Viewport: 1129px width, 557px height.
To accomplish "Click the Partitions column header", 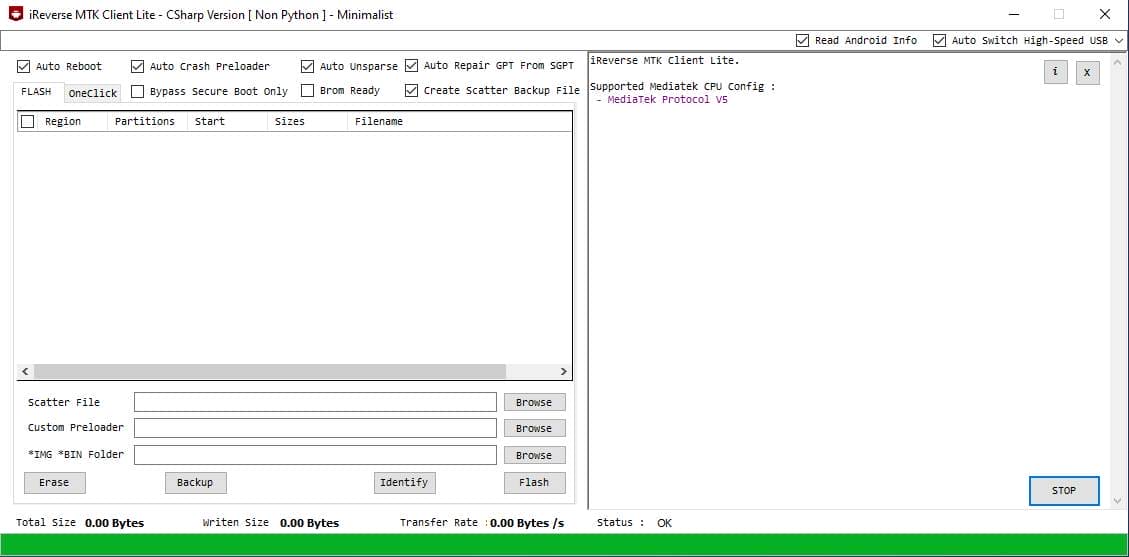I will (x=147, y=122).
